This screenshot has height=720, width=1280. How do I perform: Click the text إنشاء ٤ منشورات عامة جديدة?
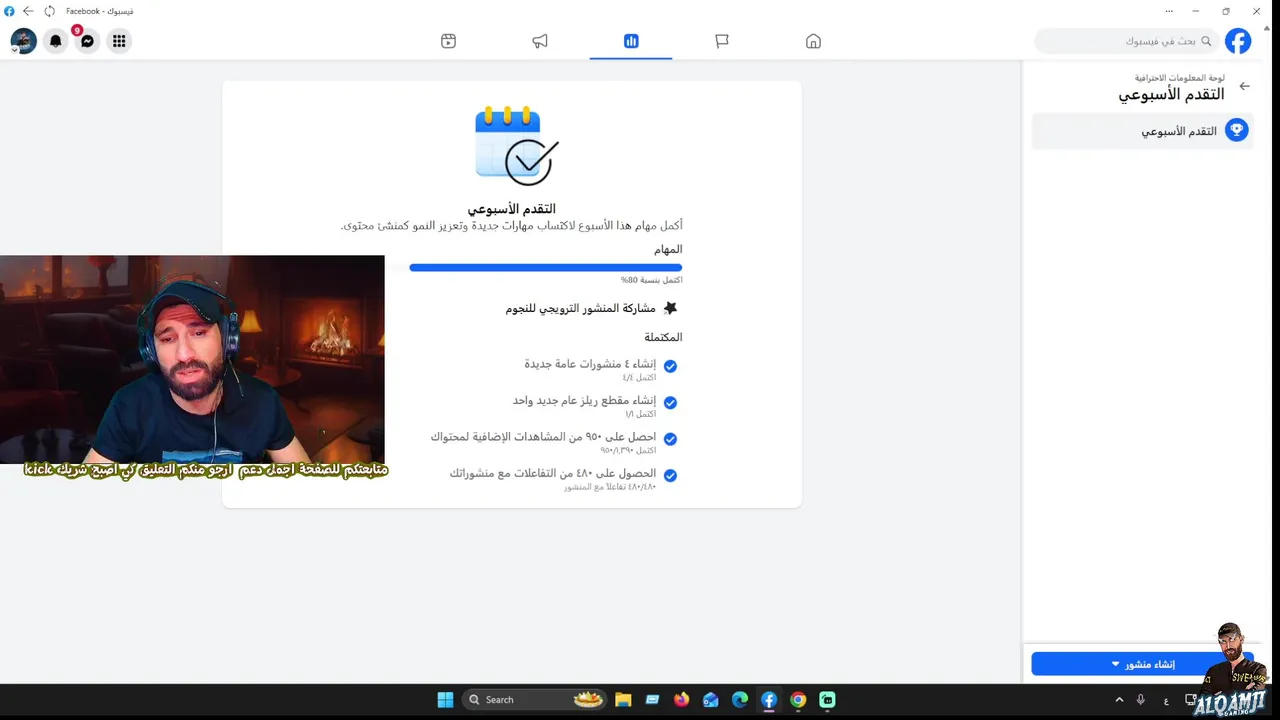tap(590, 364)
